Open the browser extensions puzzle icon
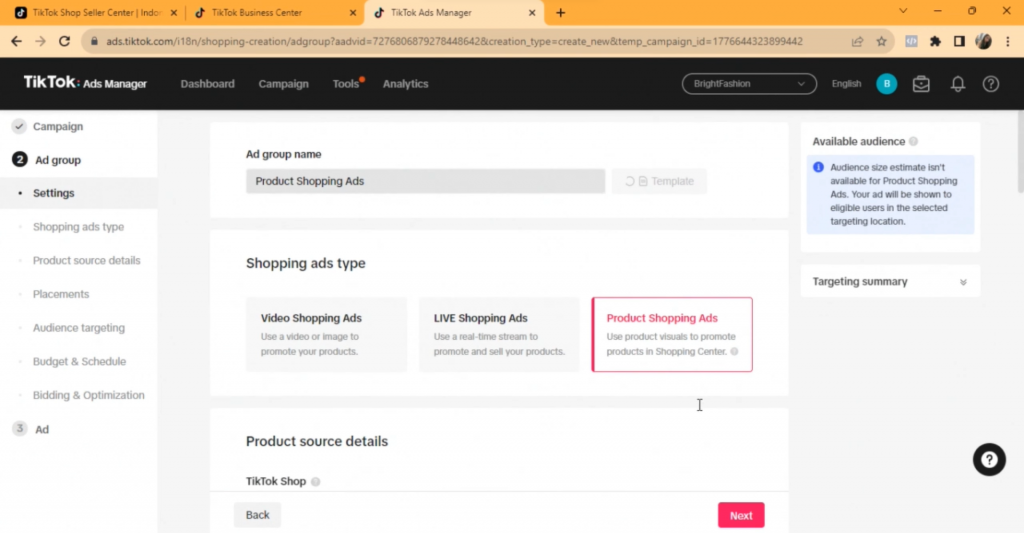1024x533 pixels. (x=935, y=42)
